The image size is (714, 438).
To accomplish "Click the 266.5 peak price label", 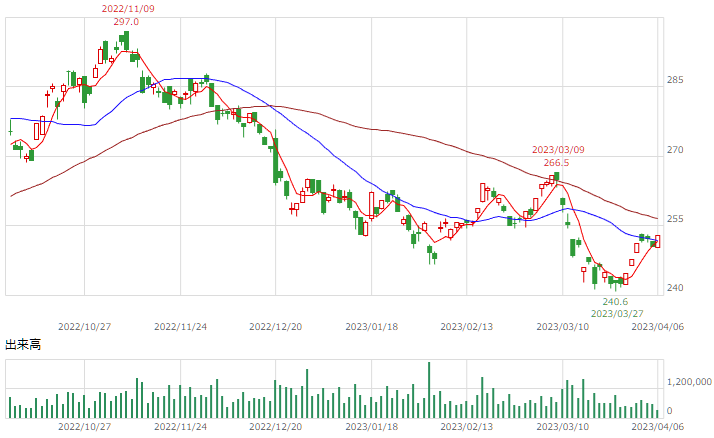I will pyautogui.click(x=556, y=163).
